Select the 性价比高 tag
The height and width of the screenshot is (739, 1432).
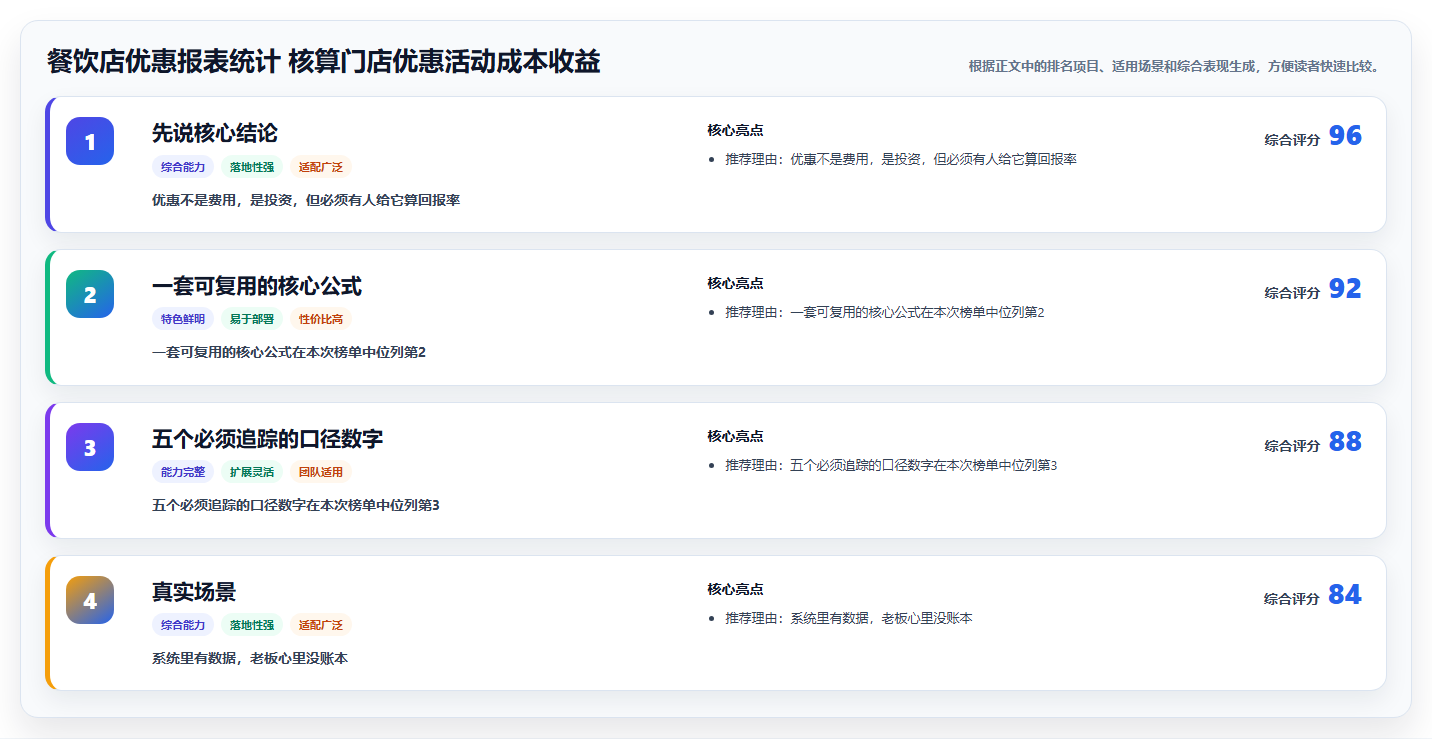(321, 320)
